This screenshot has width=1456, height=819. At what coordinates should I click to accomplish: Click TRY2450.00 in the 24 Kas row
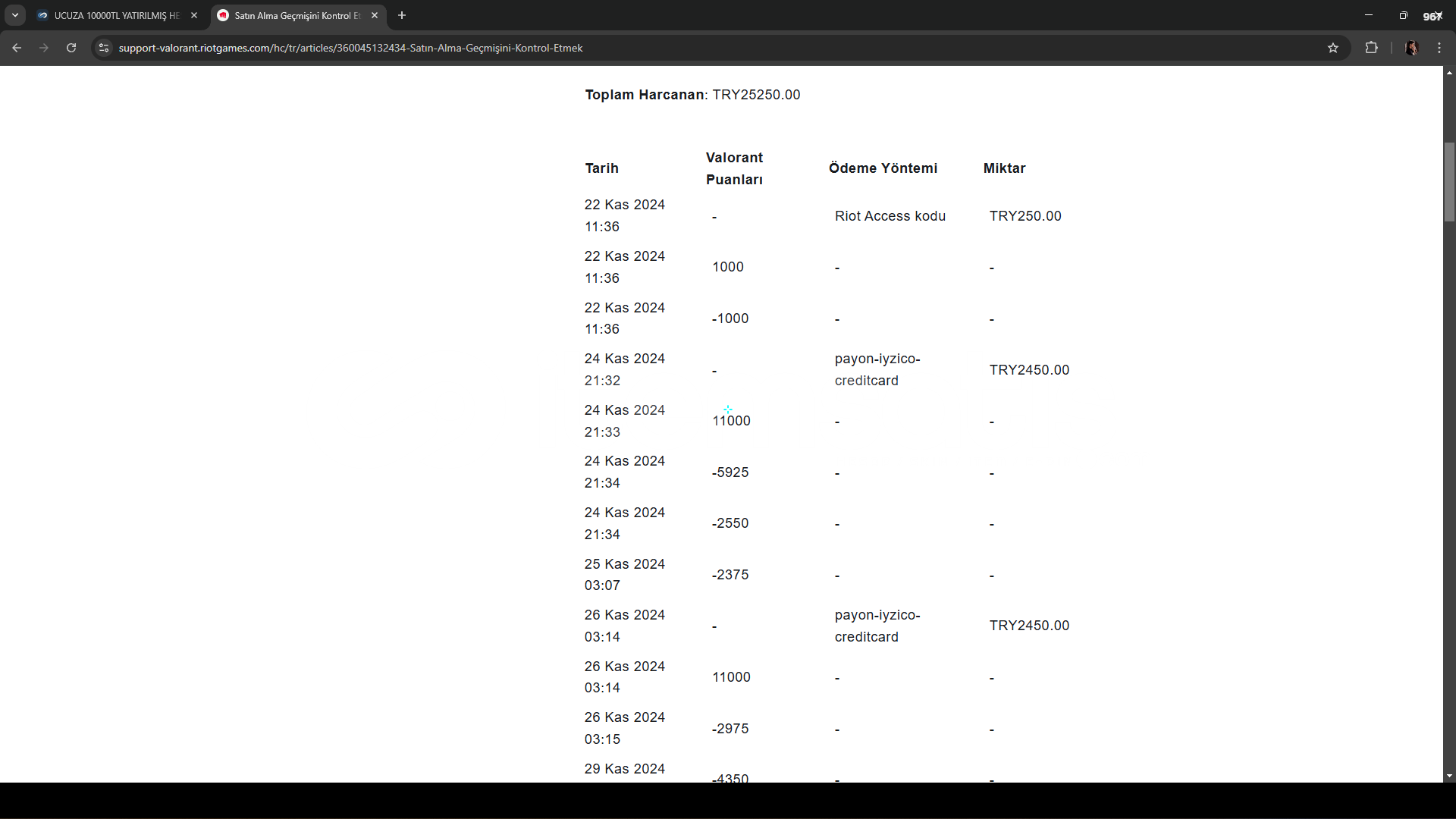tap(1029, 370)
